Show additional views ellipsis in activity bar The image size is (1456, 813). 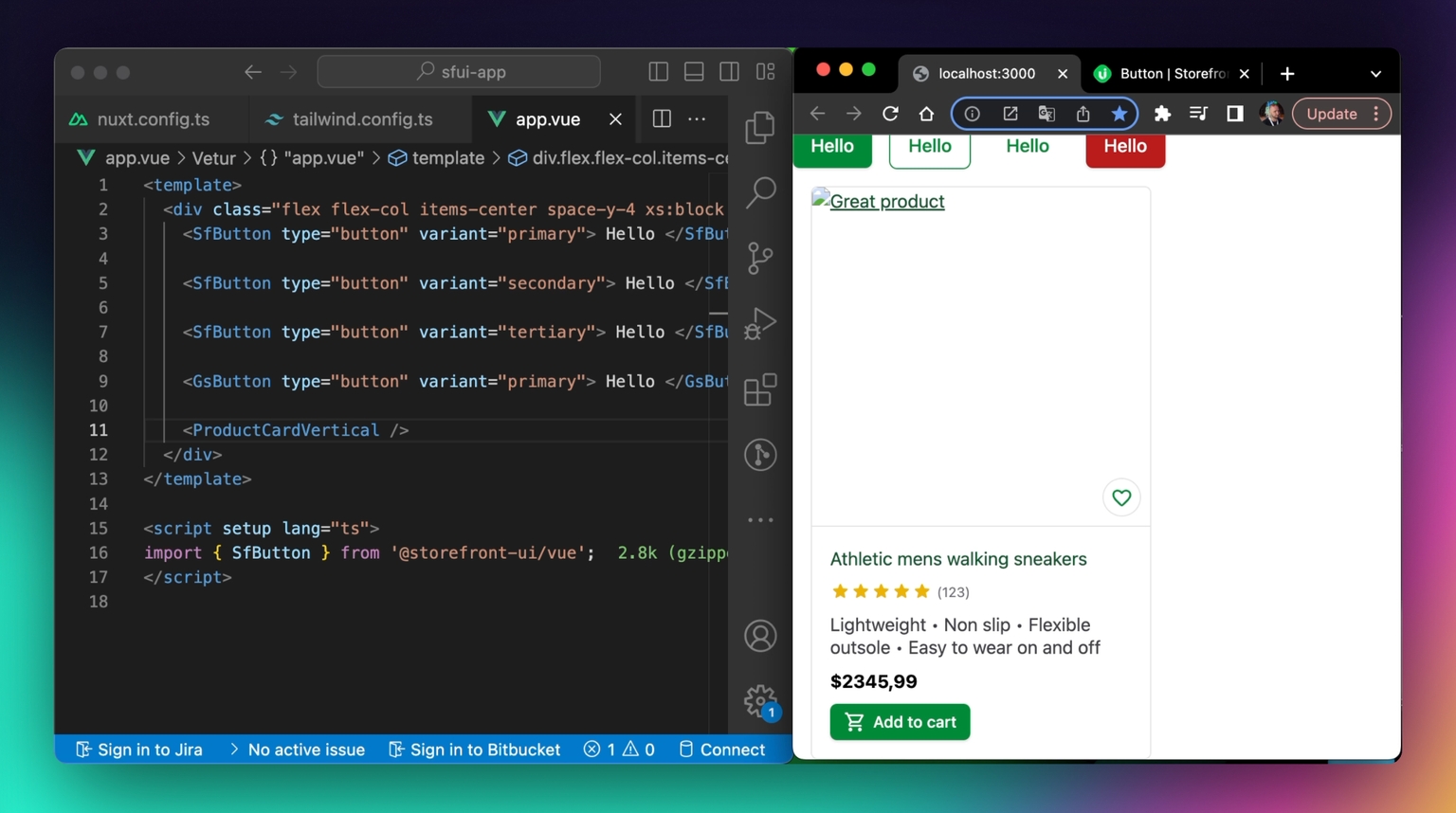760,520
